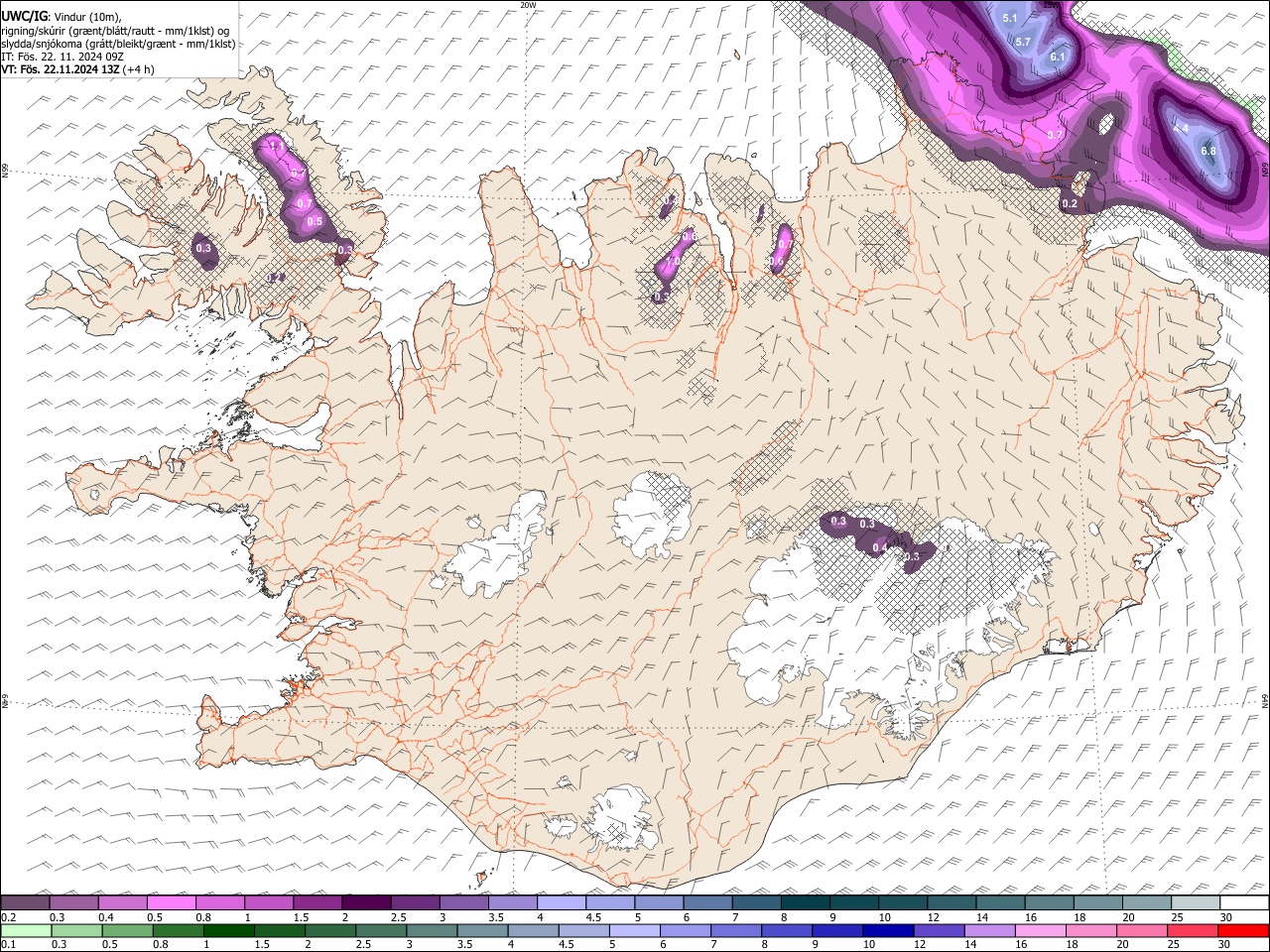Viewport: 1270px width, 952px height.
Task: Select the 4.4 snowfall value label
Action: pos(1181,129)
